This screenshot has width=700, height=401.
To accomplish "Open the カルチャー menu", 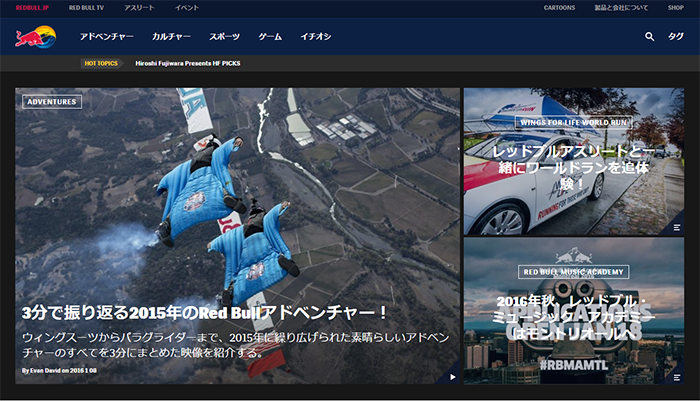I will point(171,36).
